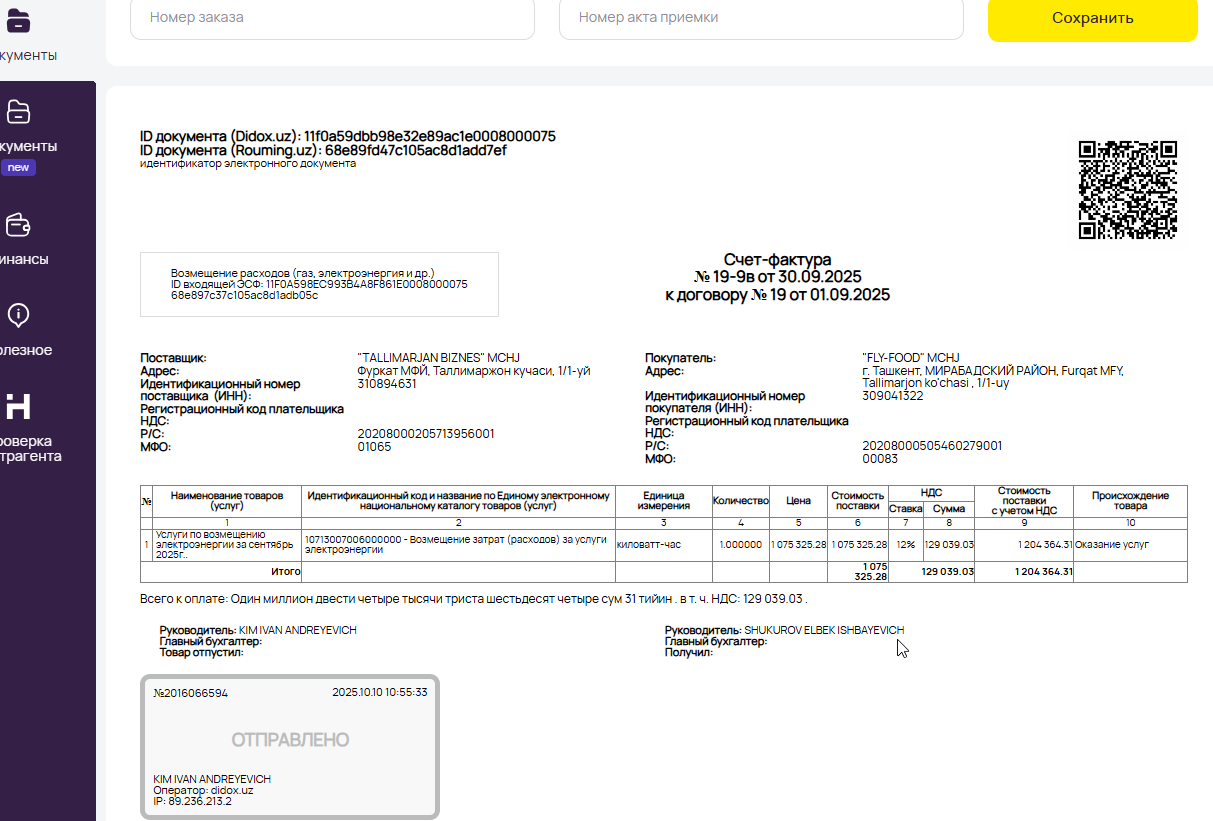Open the counterparty check icon
This screenshot has width=1213, height=821.
pyautogui.click(x=18, y=406)
